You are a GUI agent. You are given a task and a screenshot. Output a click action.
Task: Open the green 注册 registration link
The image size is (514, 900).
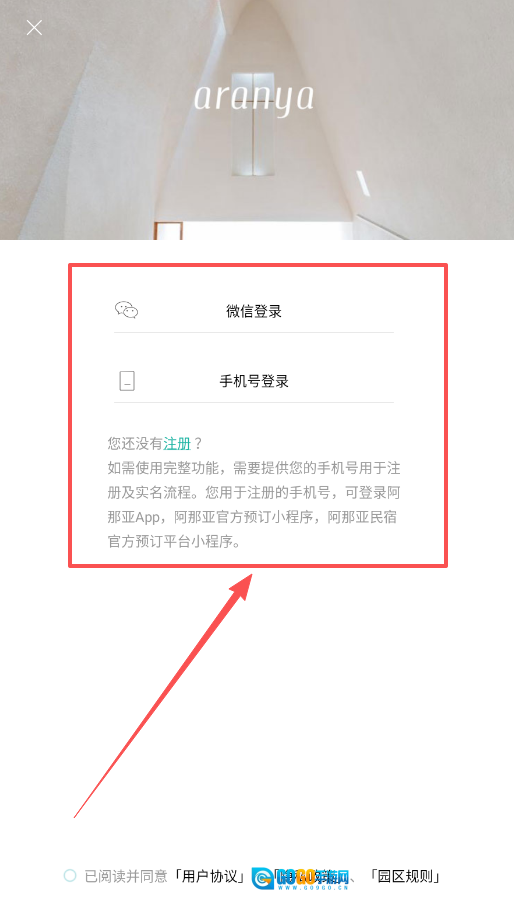(177, 444)
